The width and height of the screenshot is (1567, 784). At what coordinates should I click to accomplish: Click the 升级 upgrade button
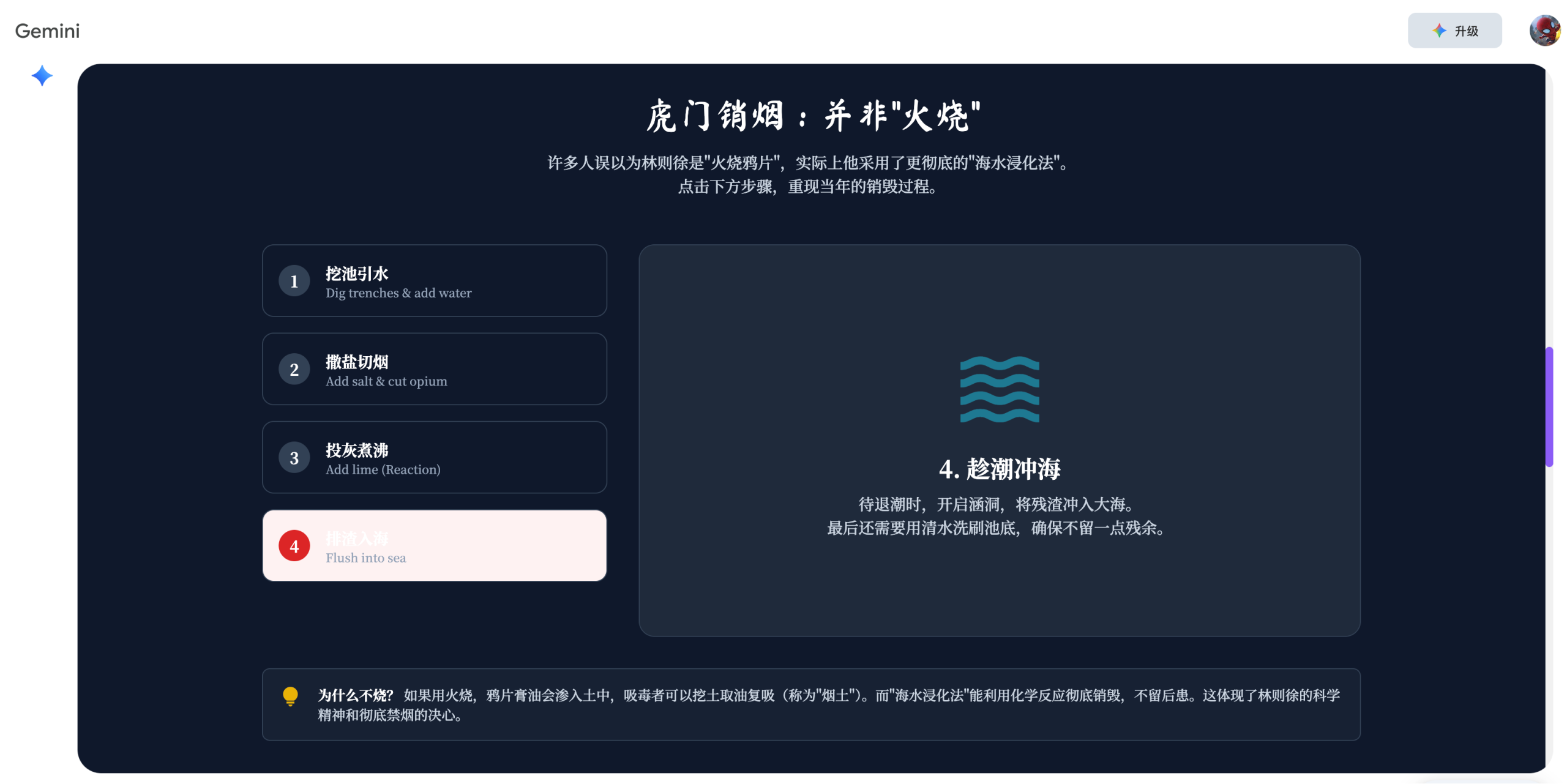tap(1455, 30)
